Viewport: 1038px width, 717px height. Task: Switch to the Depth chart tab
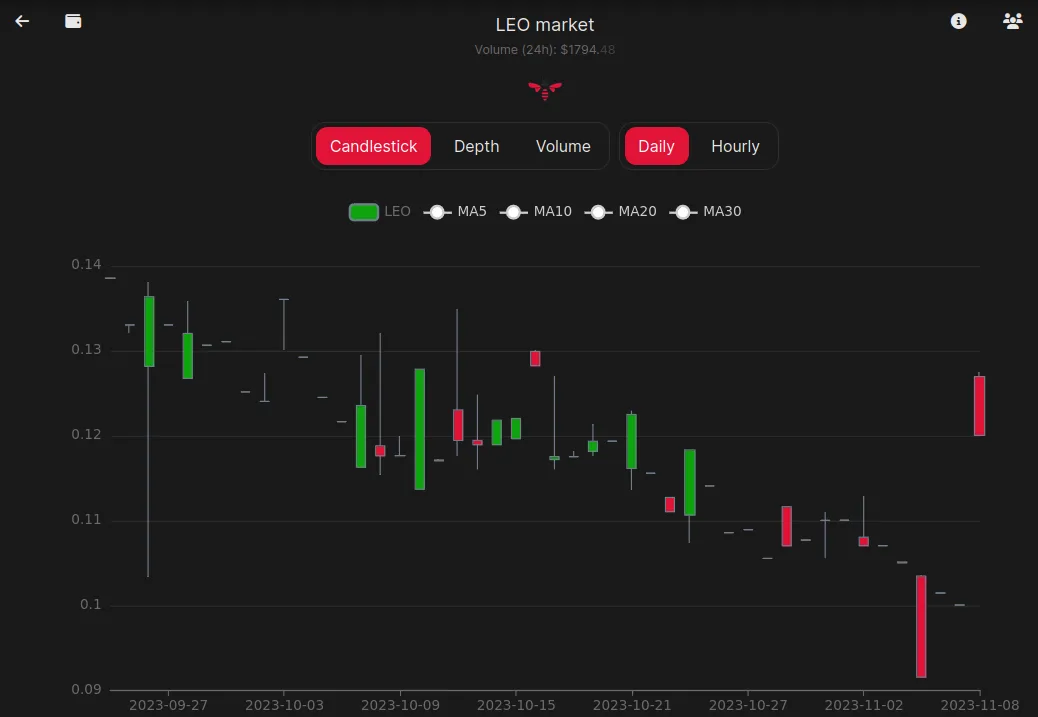pos(477,146)
